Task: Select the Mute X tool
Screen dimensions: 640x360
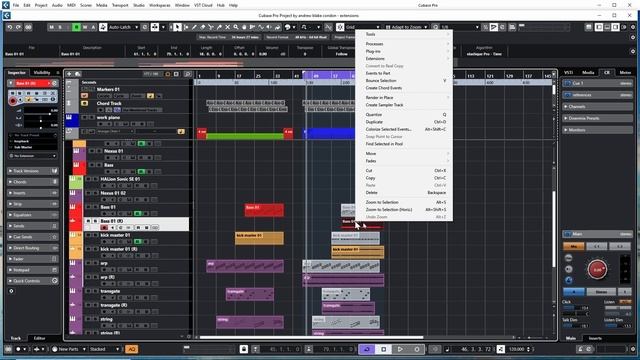Action: [x=228, y=27]
